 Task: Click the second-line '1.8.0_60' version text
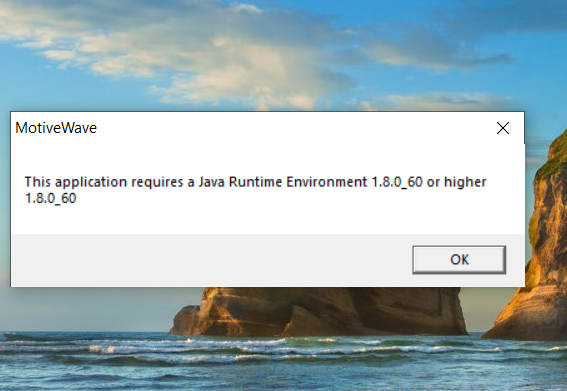pos(51,199)
